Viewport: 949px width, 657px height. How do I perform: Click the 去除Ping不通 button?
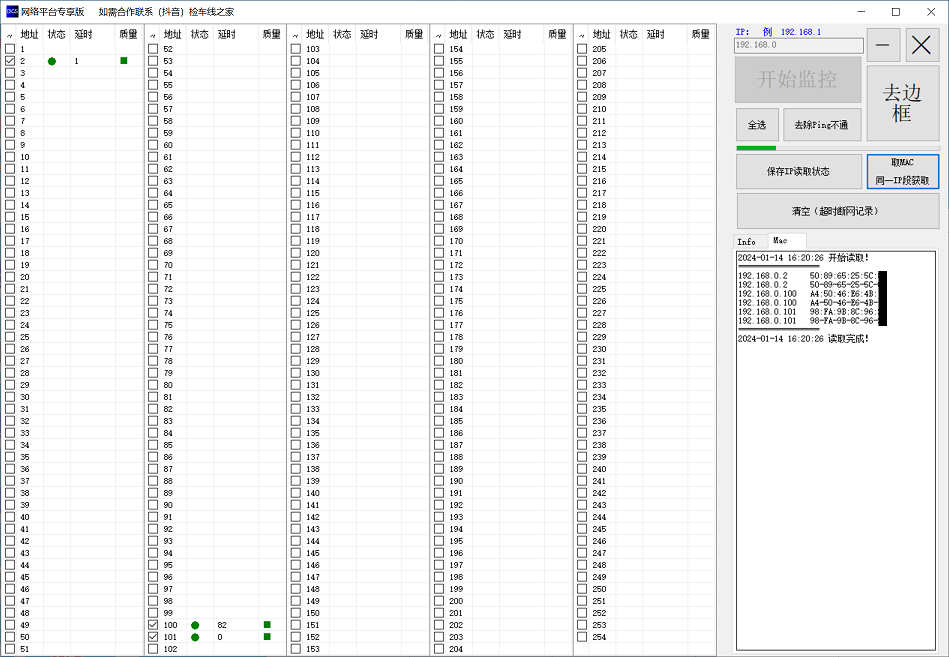point(821,125)
